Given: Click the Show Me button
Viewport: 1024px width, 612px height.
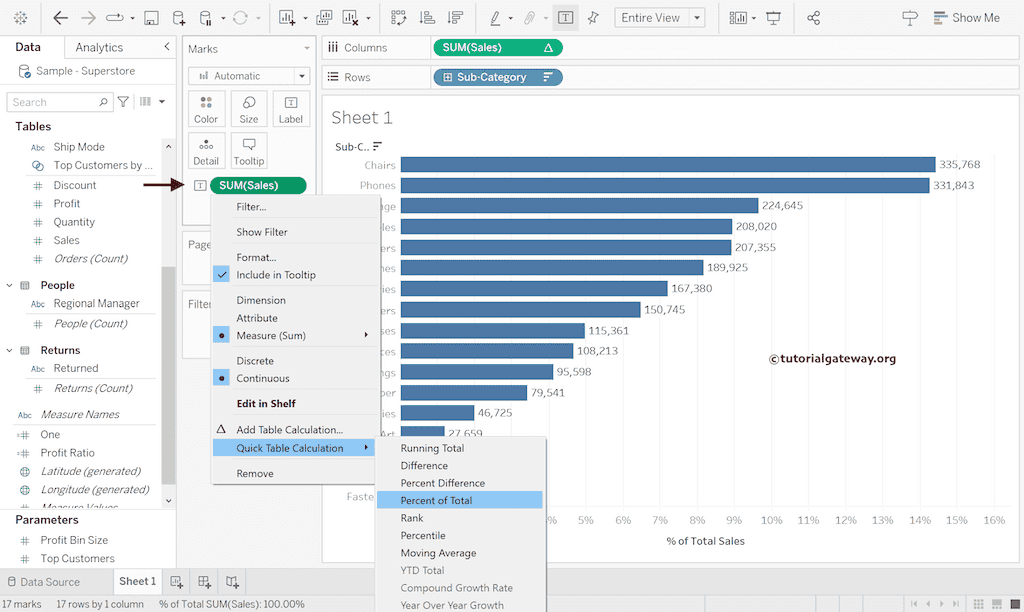Looking at the screenshot, I should coord(965,18).
